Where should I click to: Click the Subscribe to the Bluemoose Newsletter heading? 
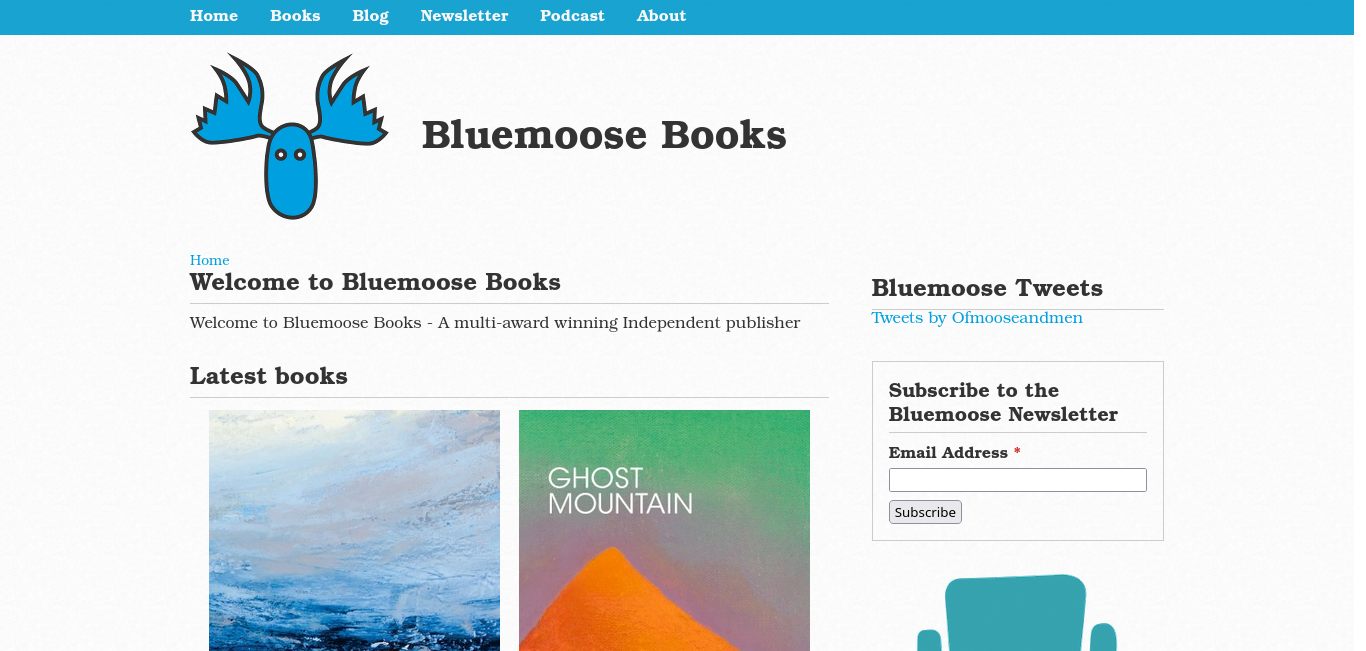tap(1003, 402)
